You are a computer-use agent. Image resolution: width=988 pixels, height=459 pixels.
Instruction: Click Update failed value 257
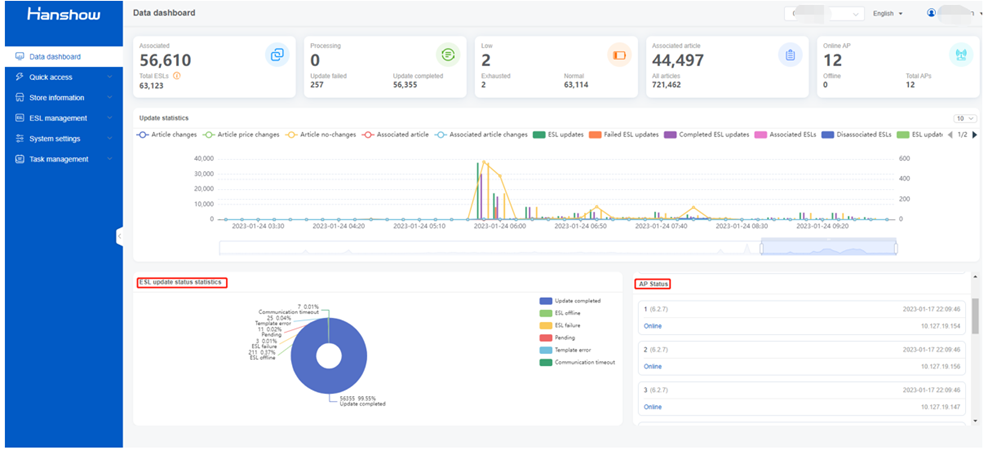(x=317, y=84)
